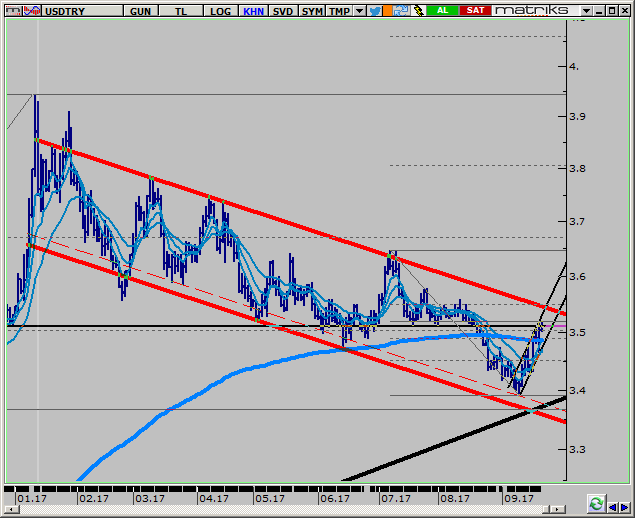Viewport: 635px width, 518px height.
Task: Click the 03.17 date label
Action: [150, 499]
